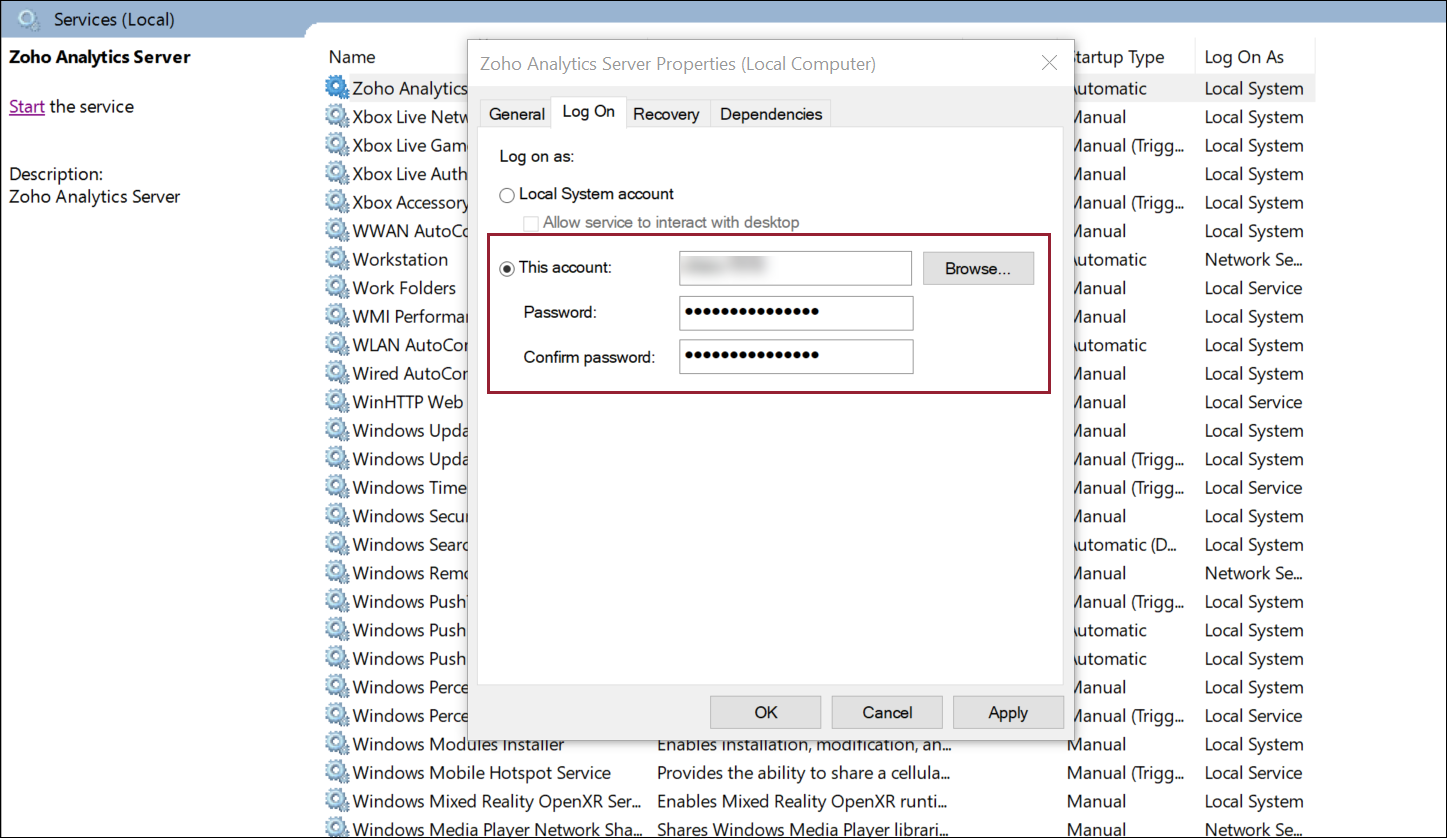Click the Services (Local) header icon
This screenshot has width=1447, height=838.
(29, 19)
